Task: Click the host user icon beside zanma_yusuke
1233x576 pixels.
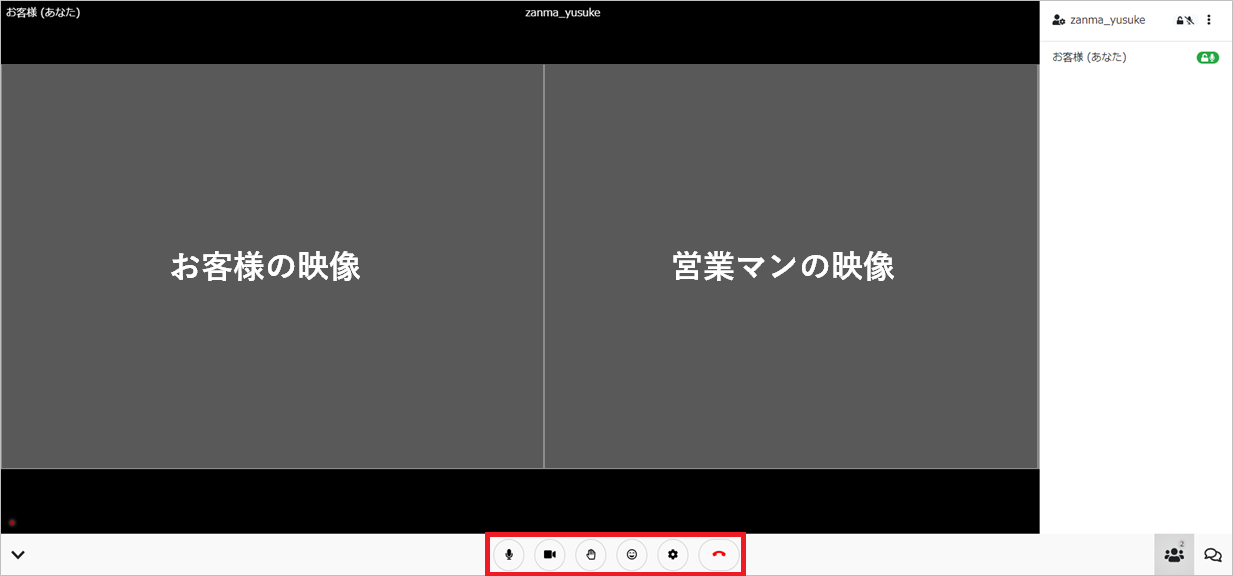Action: (x=1058, y=20)
